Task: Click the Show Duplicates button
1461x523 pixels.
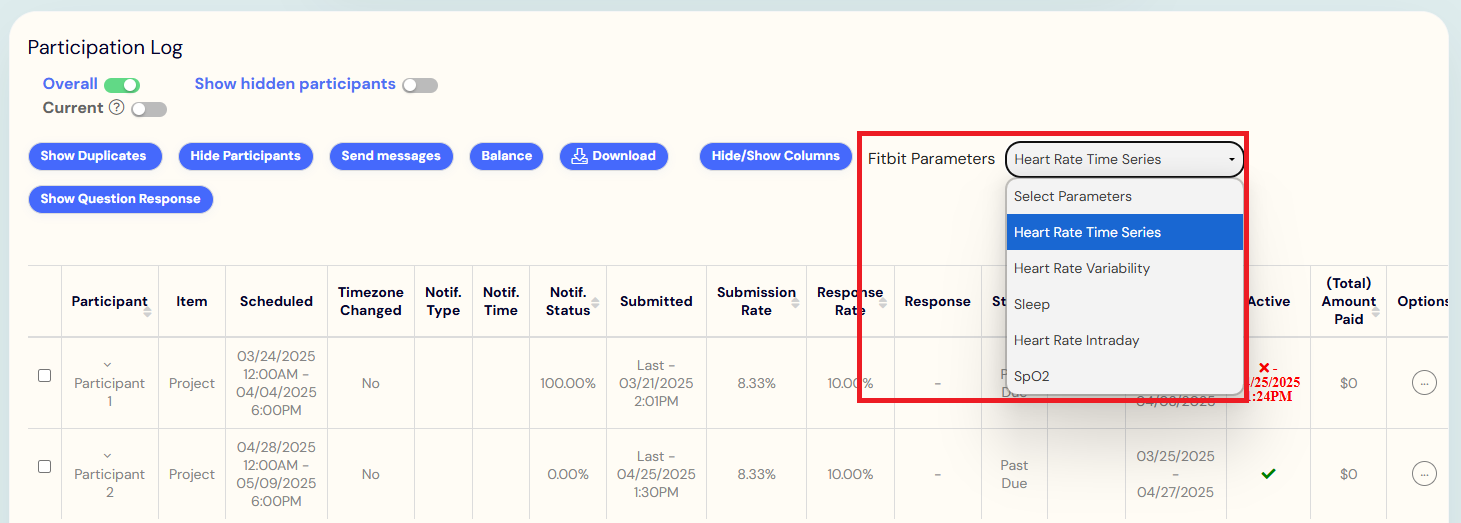Action: coord(93,156)
